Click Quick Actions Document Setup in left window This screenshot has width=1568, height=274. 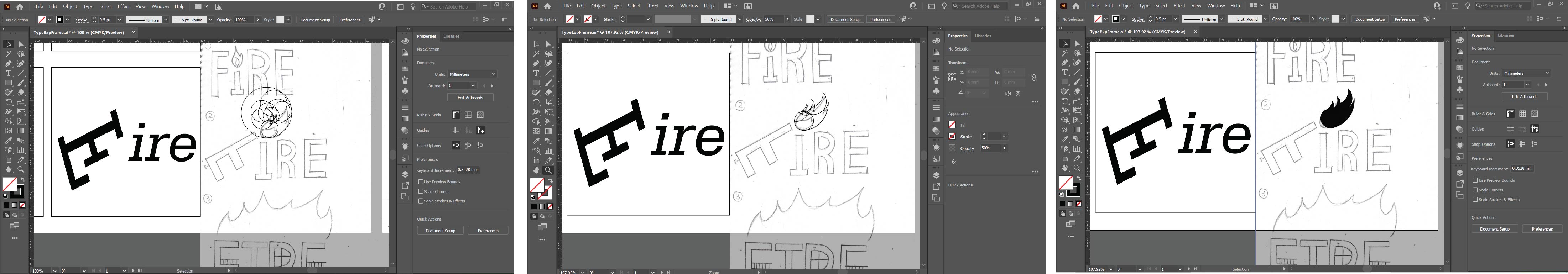click(440, 230)
